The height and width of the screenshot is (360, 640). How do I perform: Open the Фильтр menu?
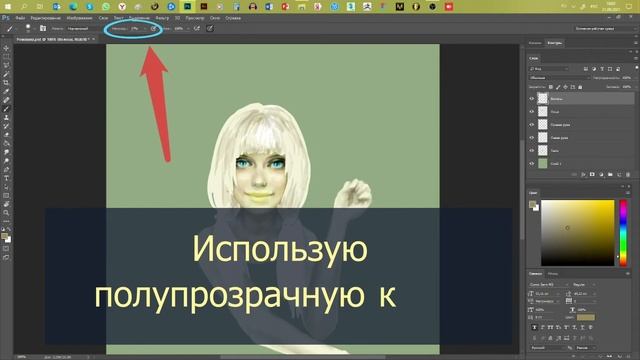pos(162,18)
